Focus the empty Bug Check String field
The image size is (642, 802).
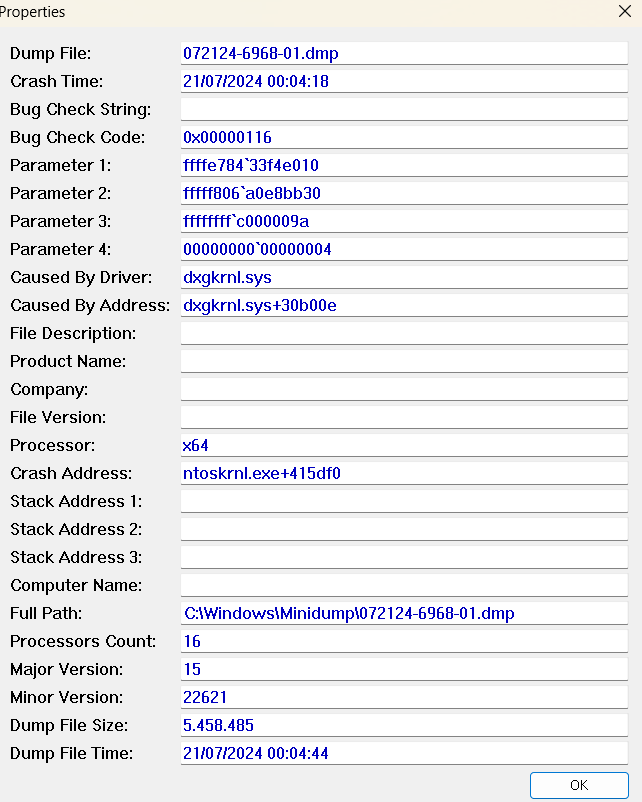point(404,109)
